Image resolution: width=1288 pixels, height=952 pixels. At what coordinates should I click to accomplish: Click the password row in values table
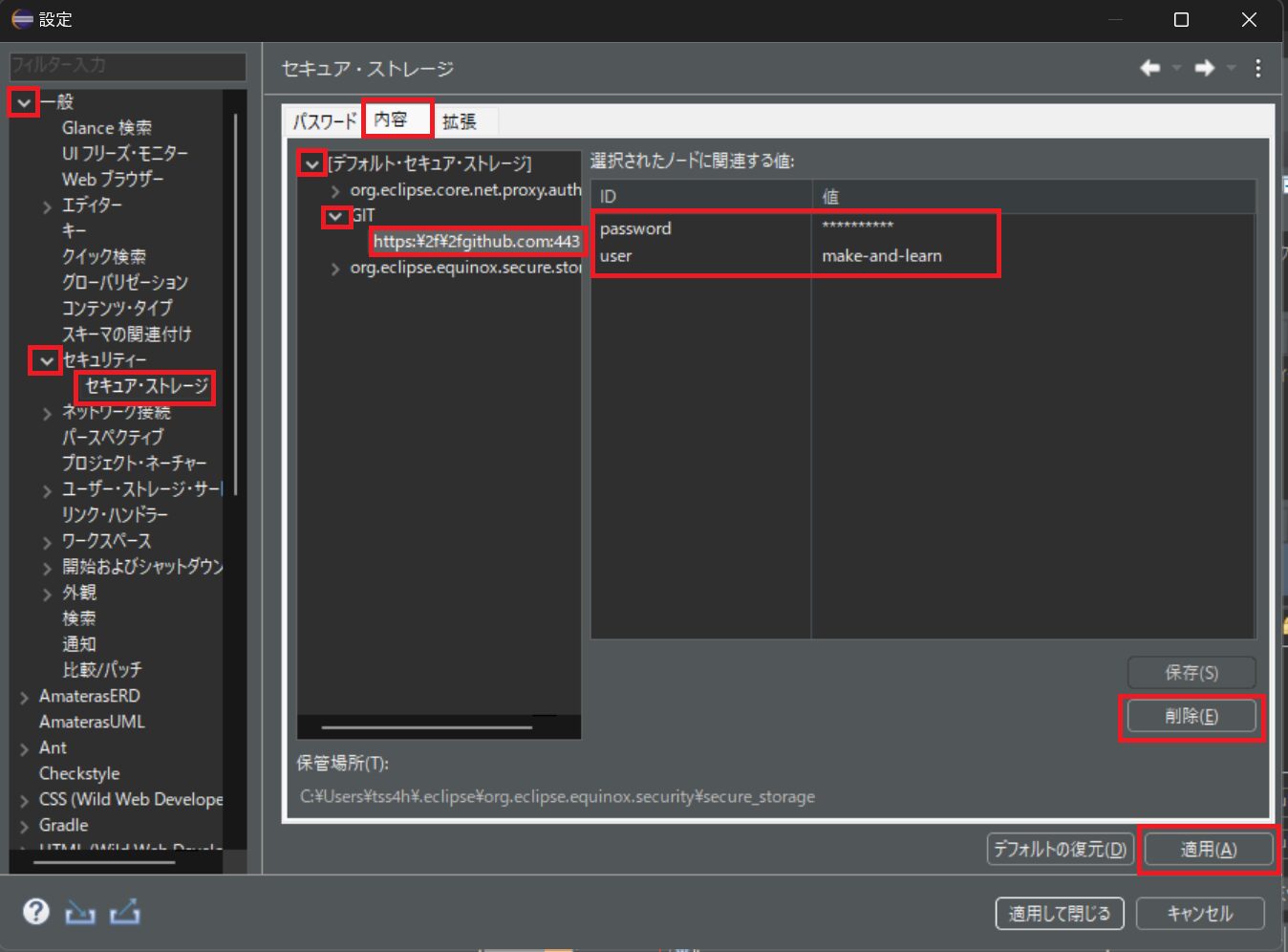[x=922, y=228]
